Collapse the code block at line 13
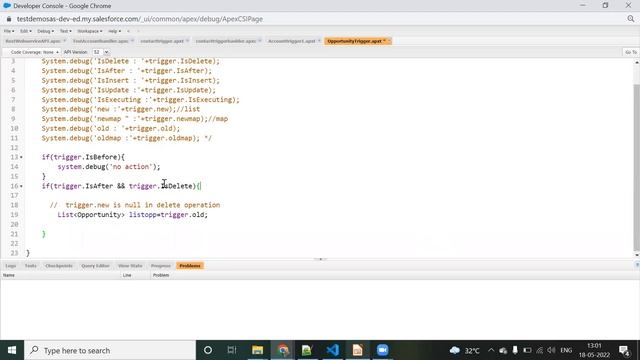Screen dimensions: 640x360 click(x=21, y=157)
